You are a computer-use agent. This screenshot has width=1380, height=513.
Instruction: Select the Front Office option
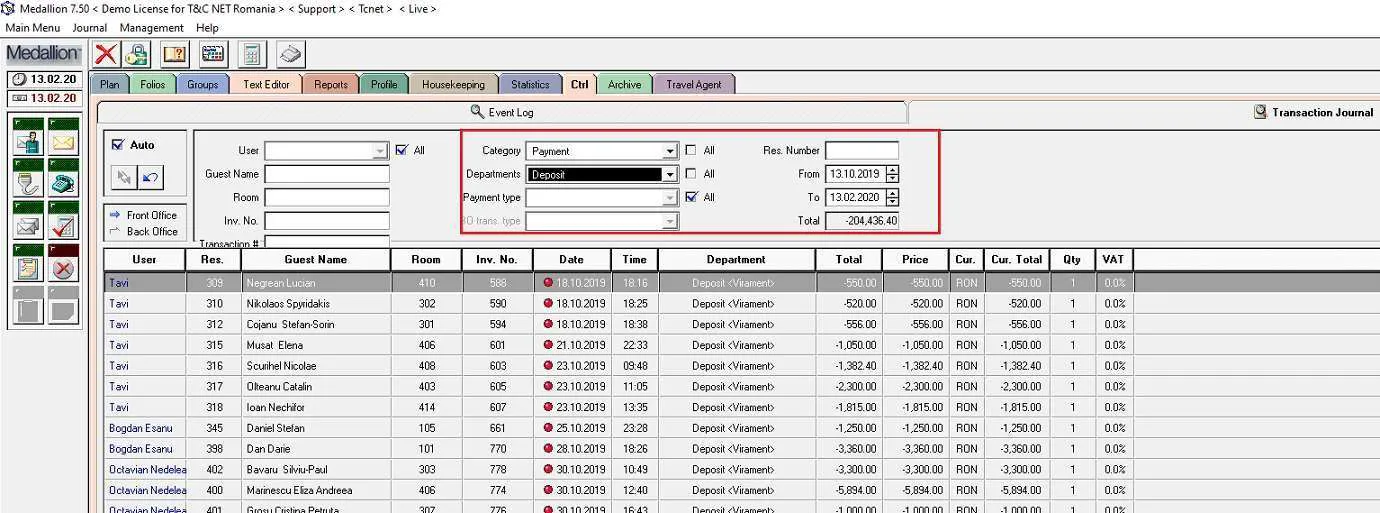[x=144, y=215]
